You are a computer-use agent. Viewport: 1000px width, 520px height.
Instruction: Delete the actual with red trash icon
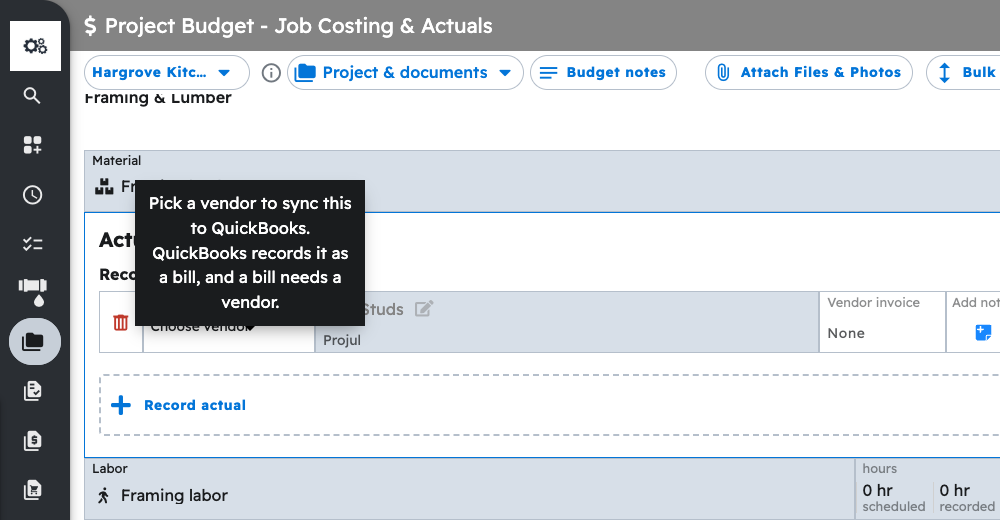click(x=121, y=322)
